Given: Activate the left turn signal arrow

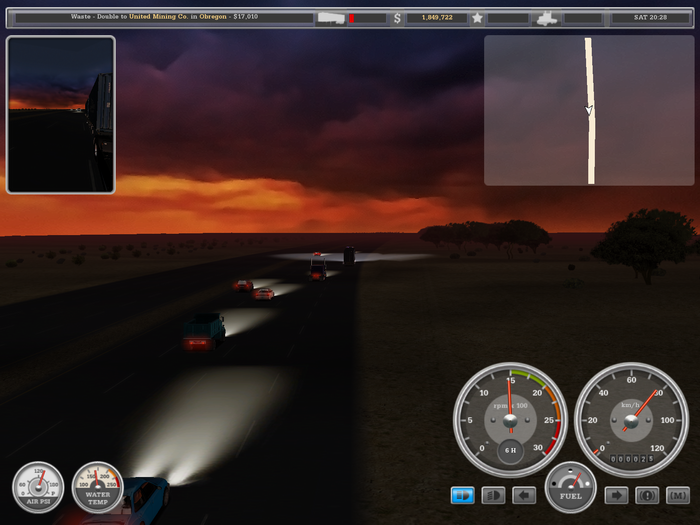Looking at the screenshot, I should pyautogui.click(x=524, y=495).
